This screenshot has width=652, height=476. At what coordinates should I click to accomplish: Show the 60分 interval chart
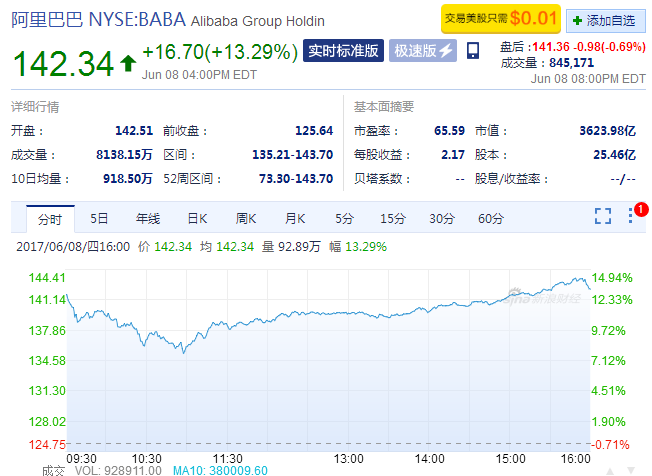pyautogui.click(x=491, y=219)
